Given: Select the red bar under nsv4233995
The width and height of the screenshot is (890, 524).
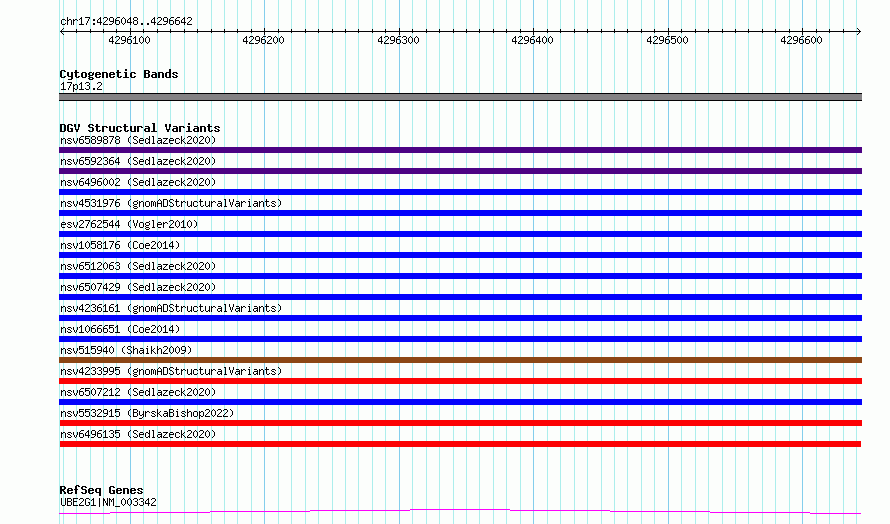Looking at the screenshot, I should click(460, 381).
